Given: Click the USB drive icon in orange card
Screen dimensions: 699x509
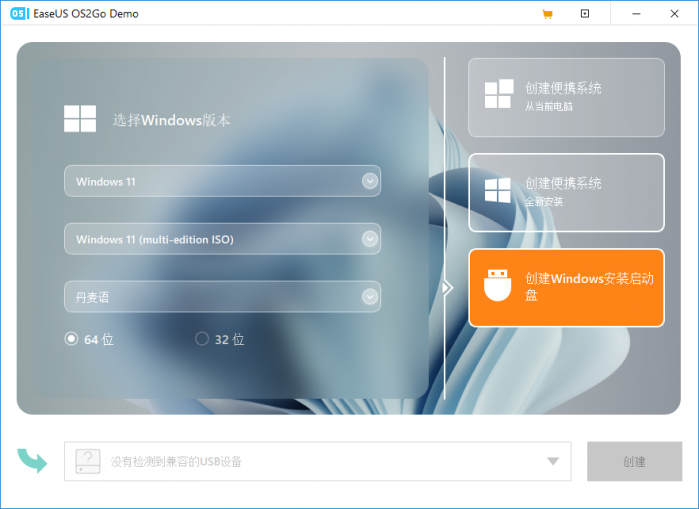Looking at the screenshot, I should (x=498, y=285).
